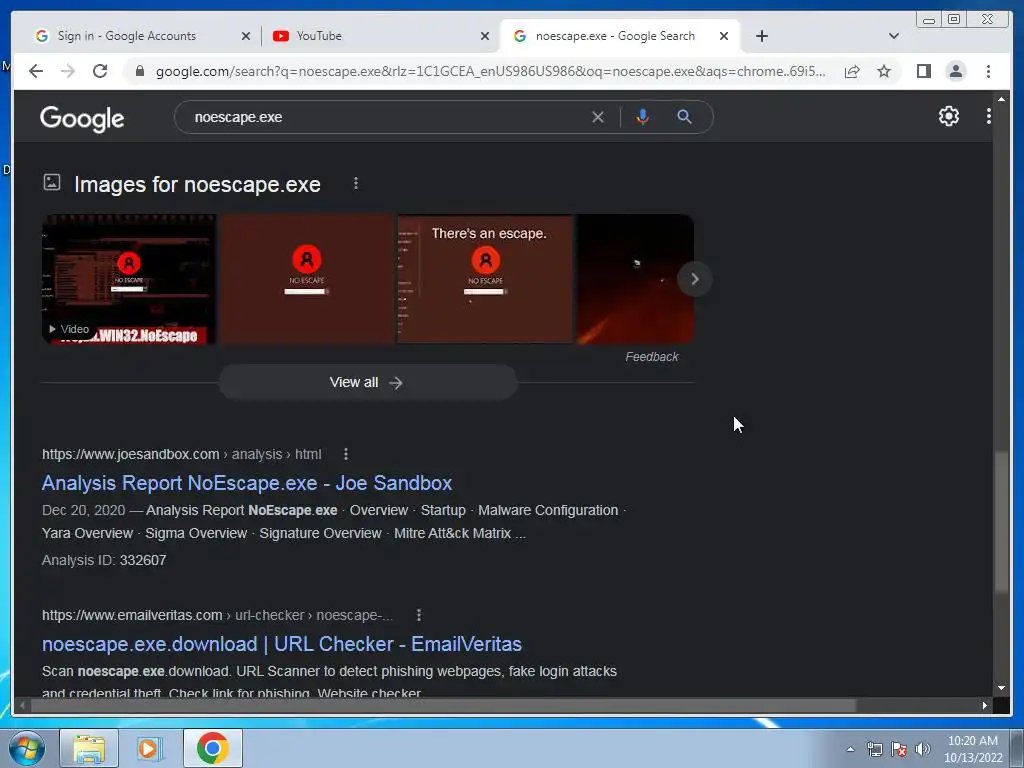
Task: Open the volume speaker tray icon
Action: [922, 749]
